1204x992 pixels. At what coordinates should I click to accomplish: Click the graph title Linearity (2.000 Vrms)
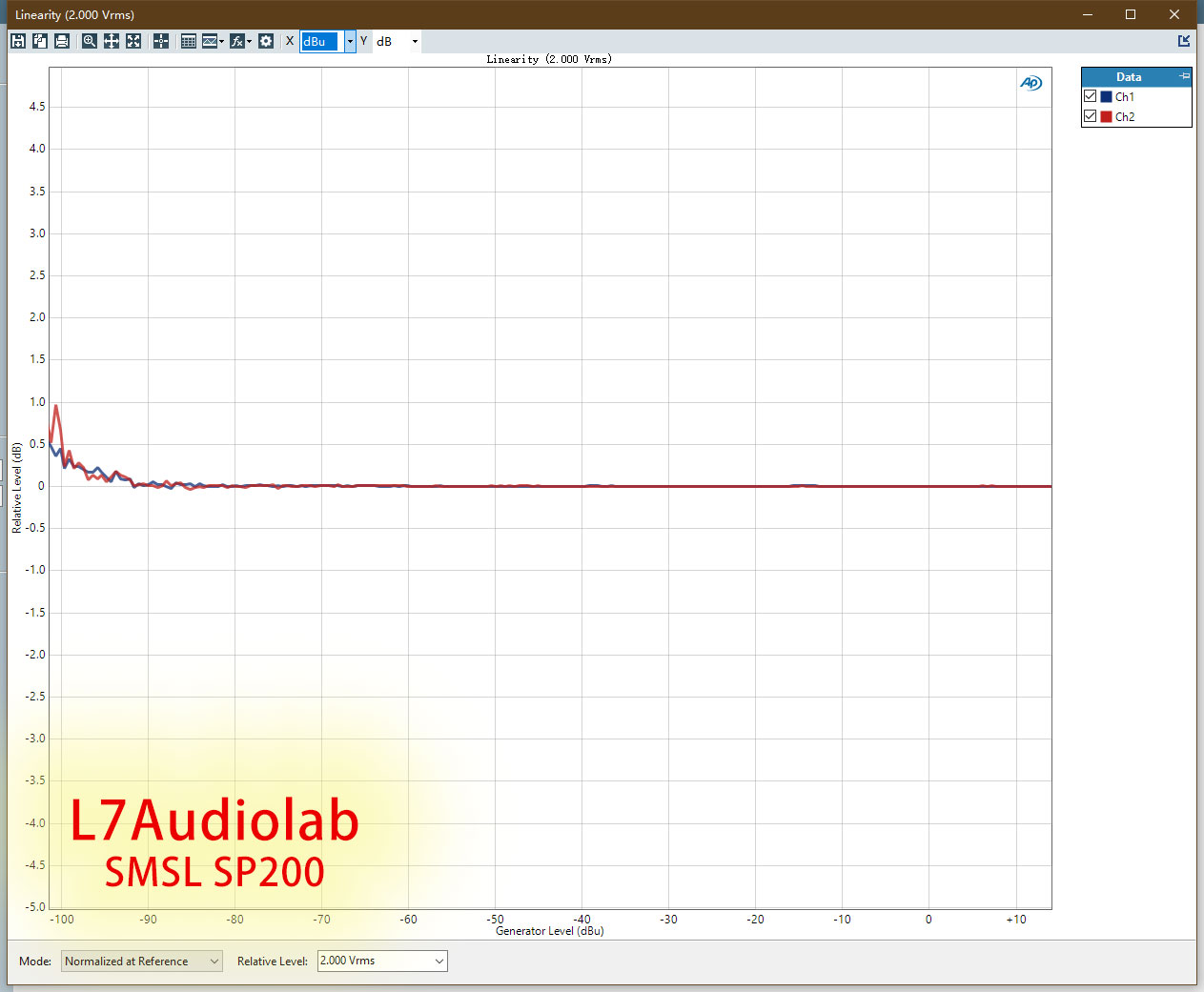549,59
